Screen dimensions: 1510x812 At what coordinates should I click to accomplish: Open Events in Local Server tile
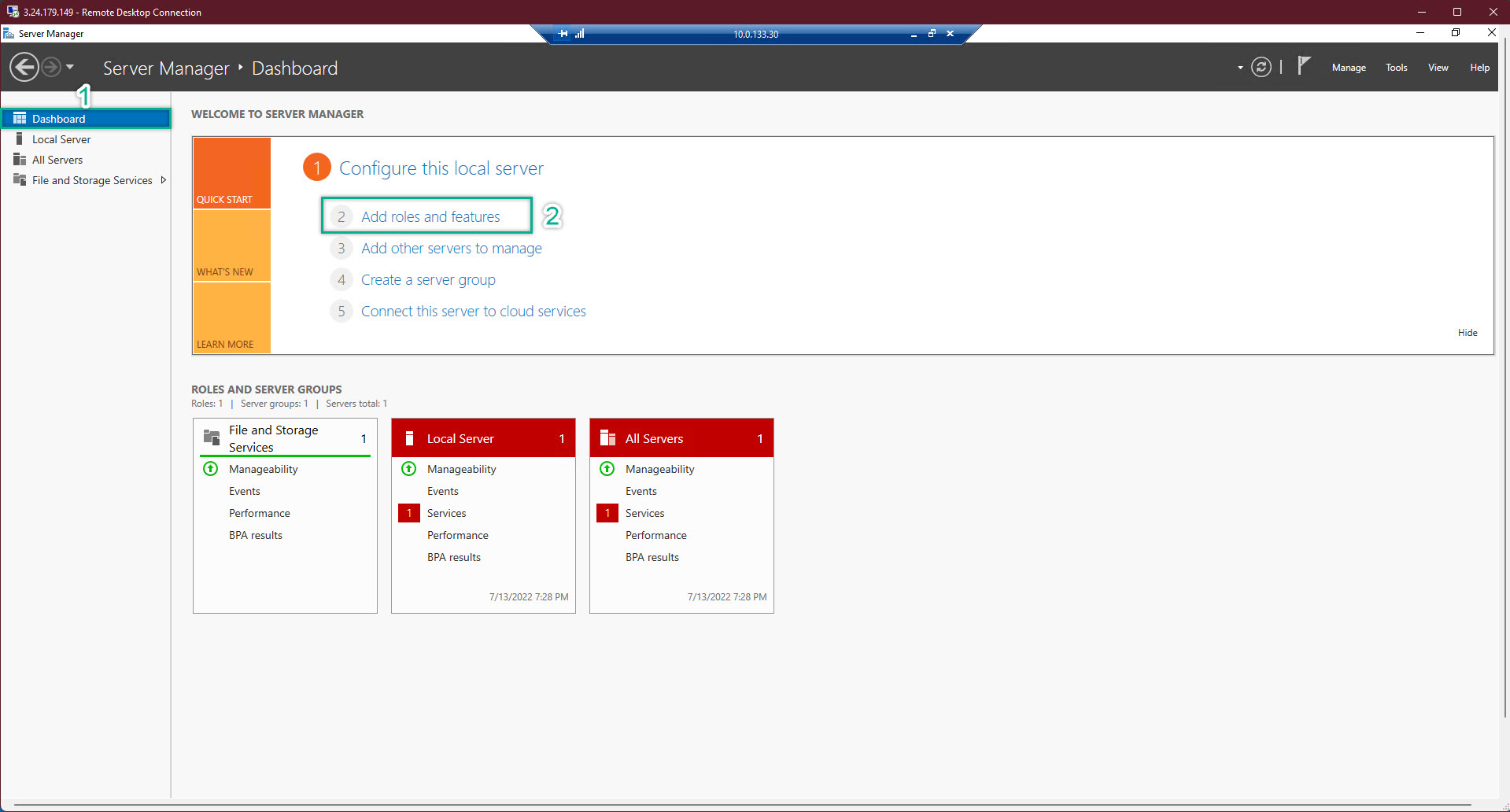pyautogui.click(x=443, y=491)
